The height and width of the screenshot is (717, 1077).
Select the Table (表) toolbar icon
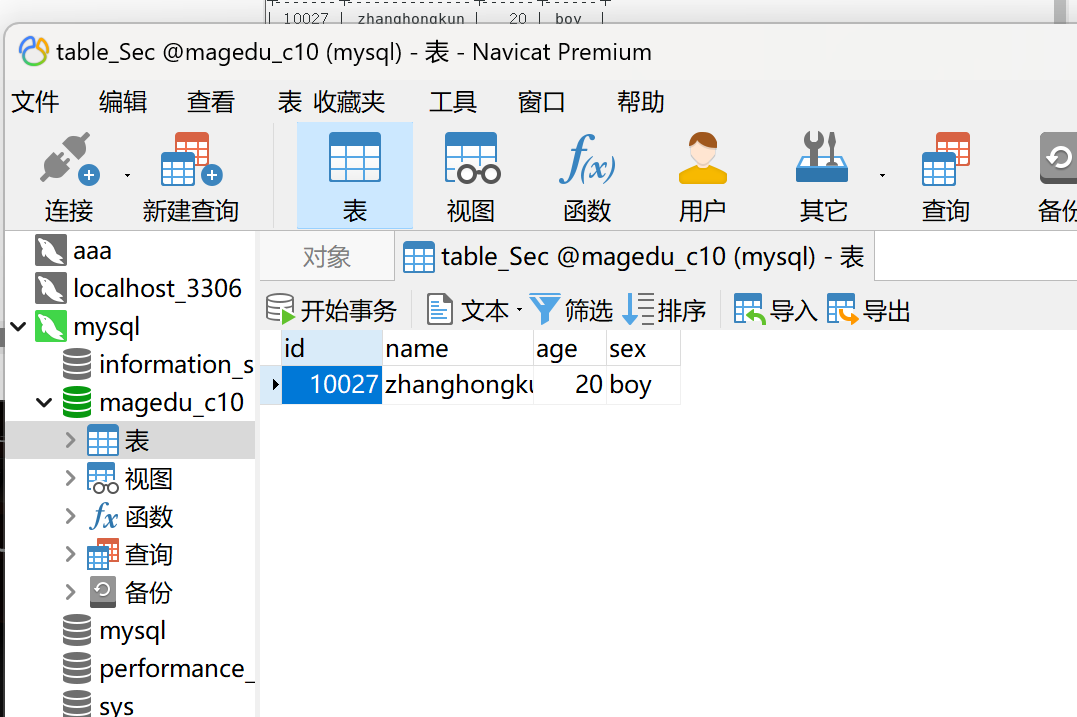pos(354,176)
